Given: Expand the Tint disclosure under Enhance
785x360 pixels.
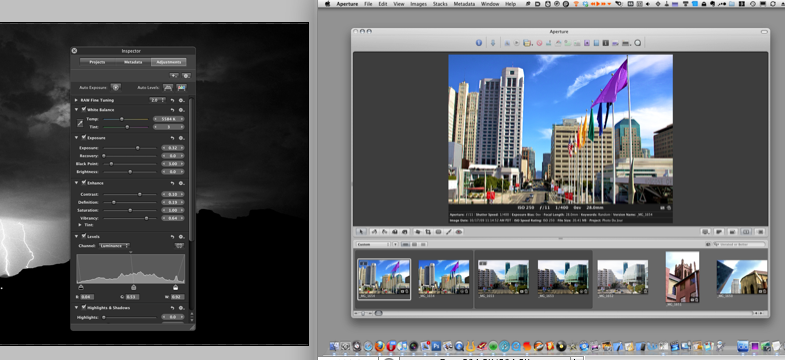Looking at the screenshot, I should (81, 225).
